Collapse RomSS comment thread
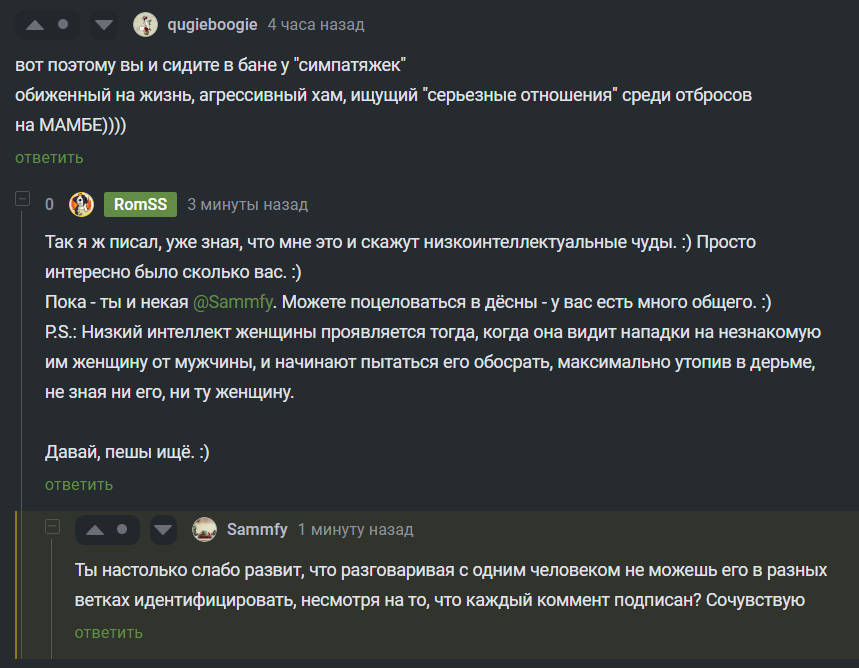 (22, 198)
